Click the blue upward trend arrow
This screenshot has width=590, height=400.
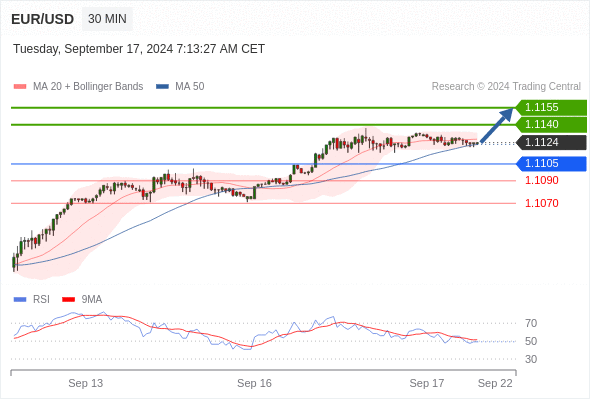pyautogui.click(x=497, y=125)
